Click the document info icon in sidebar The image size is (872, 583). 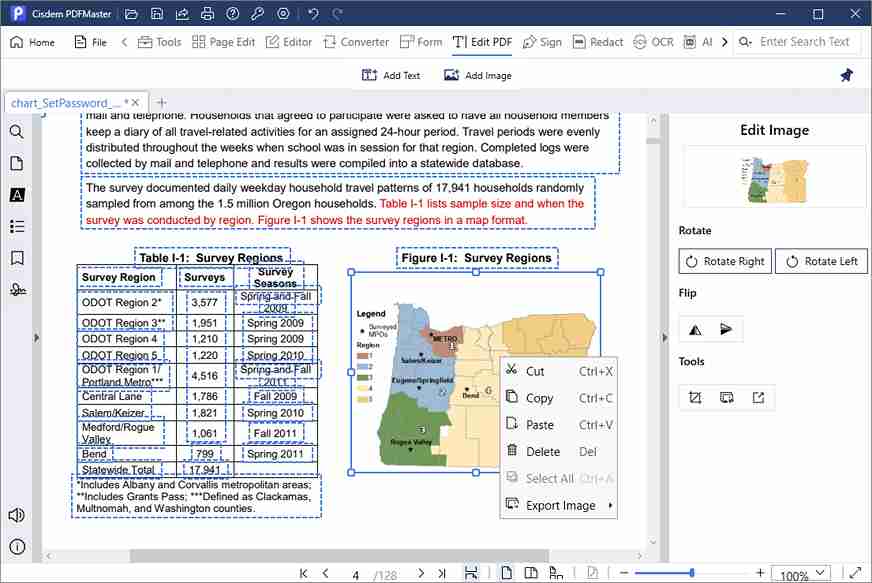coord(17,547)
